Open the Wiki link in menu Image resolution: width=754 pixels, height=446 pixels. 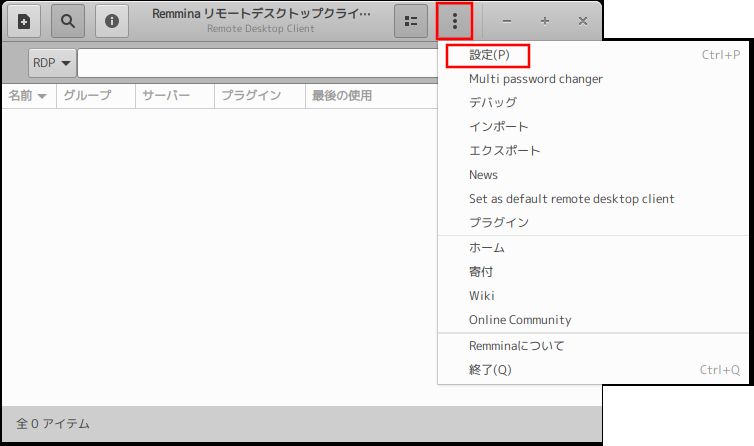[x=481, y=296]
